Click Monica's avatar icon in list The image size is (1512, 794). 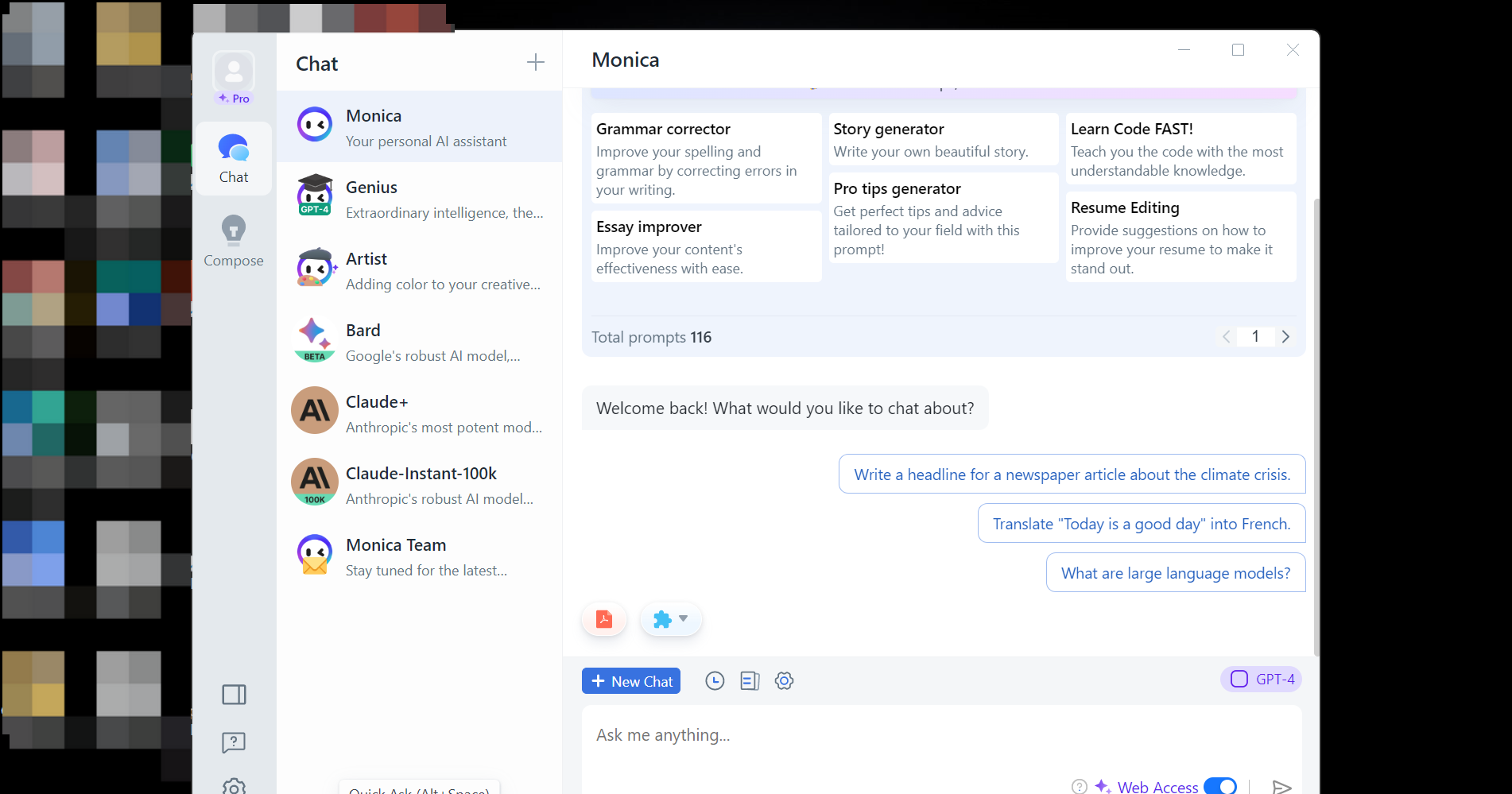click(x=315, y=125)
